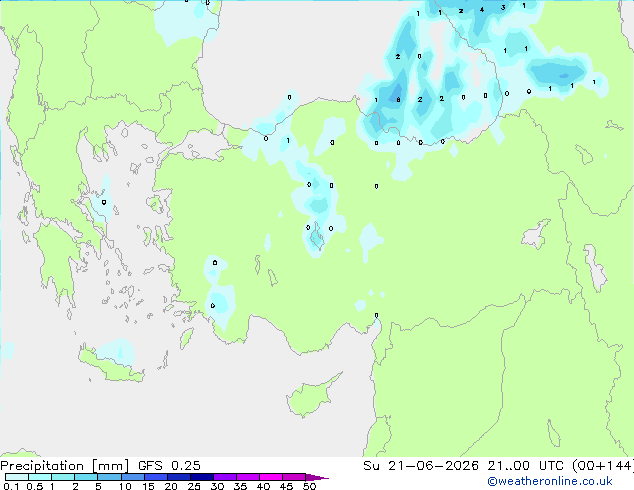Click the legend label '45'
634x490 pixels.
286,486
